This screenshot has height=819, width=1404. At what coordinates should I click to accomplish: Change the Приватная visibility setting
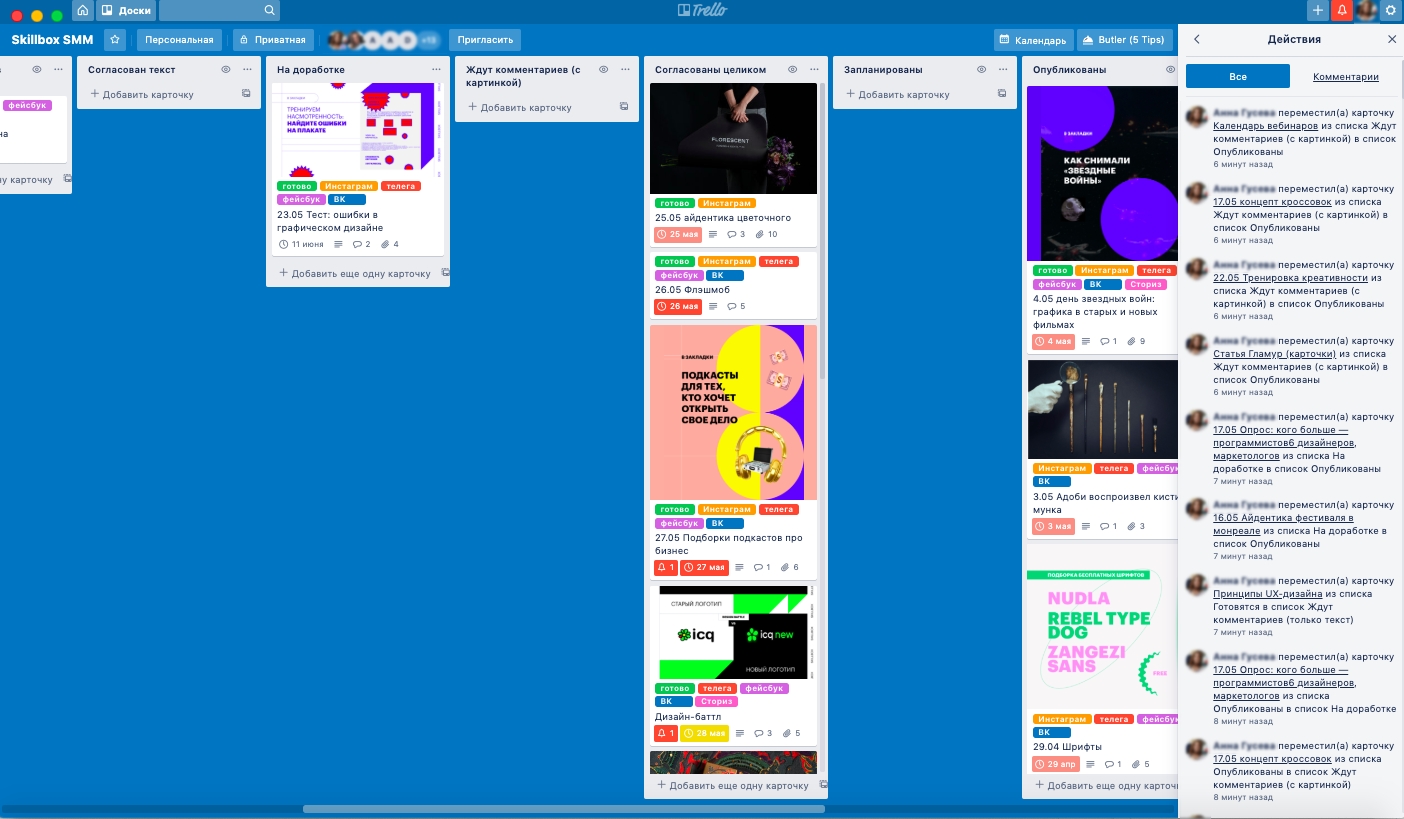click(x=272, y=40)
